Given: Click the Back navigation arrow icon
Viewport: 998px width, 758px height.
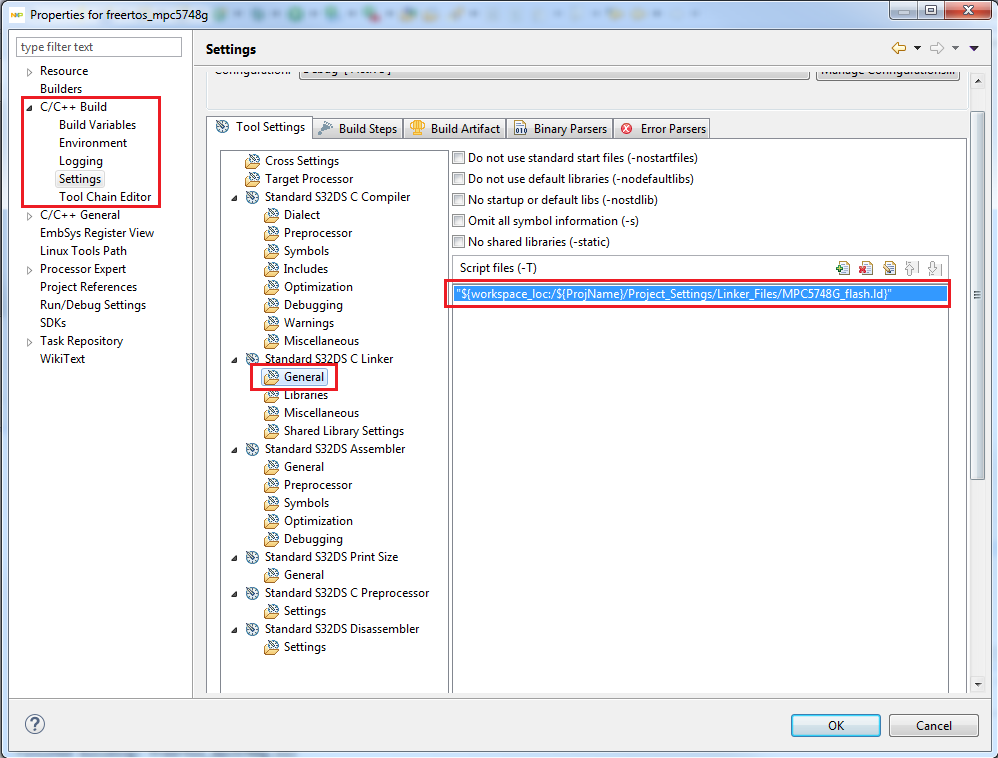Looking at the screenshot, I should click(x=898, y=48).
